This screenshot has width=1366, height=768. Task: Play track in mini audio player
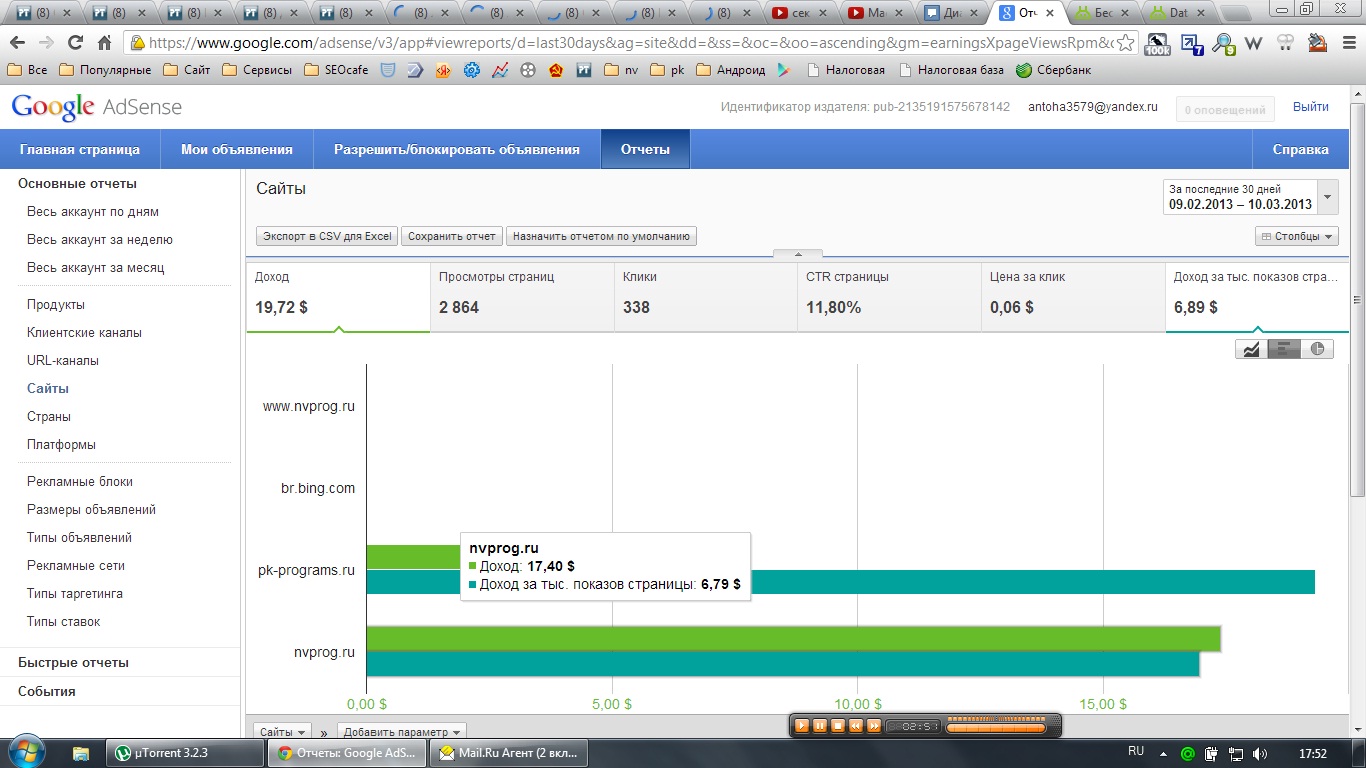[802, 726]
